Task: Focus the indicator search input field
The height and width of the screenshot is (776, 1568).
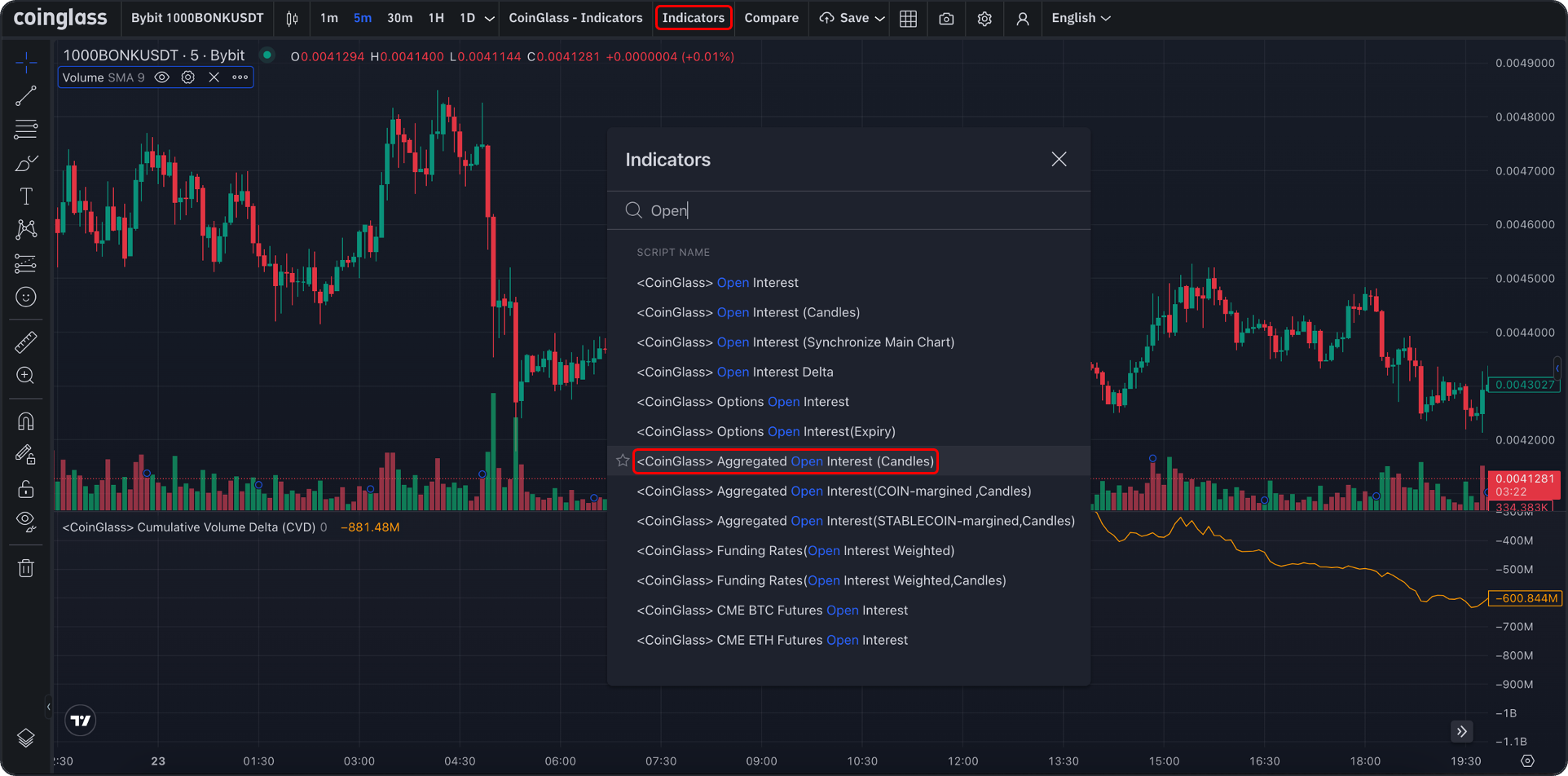Action: pos(849,210)
